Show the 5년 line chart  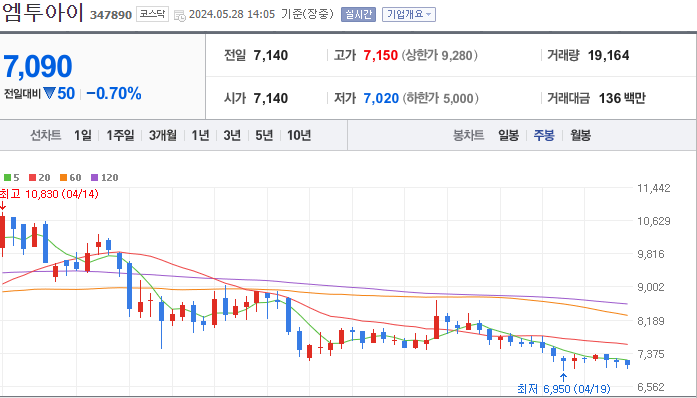[264, 135]
